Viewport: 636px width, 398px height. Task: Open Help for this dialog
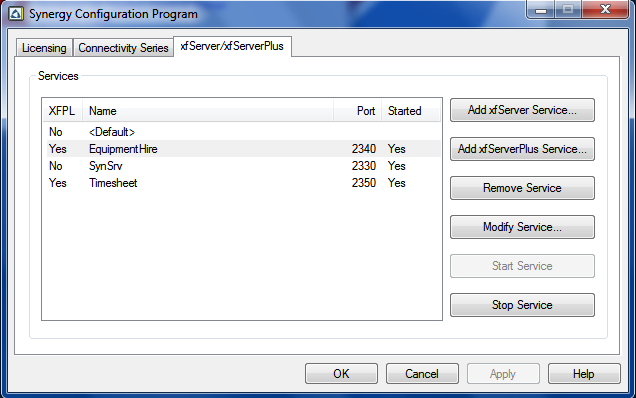coord(584,374)
